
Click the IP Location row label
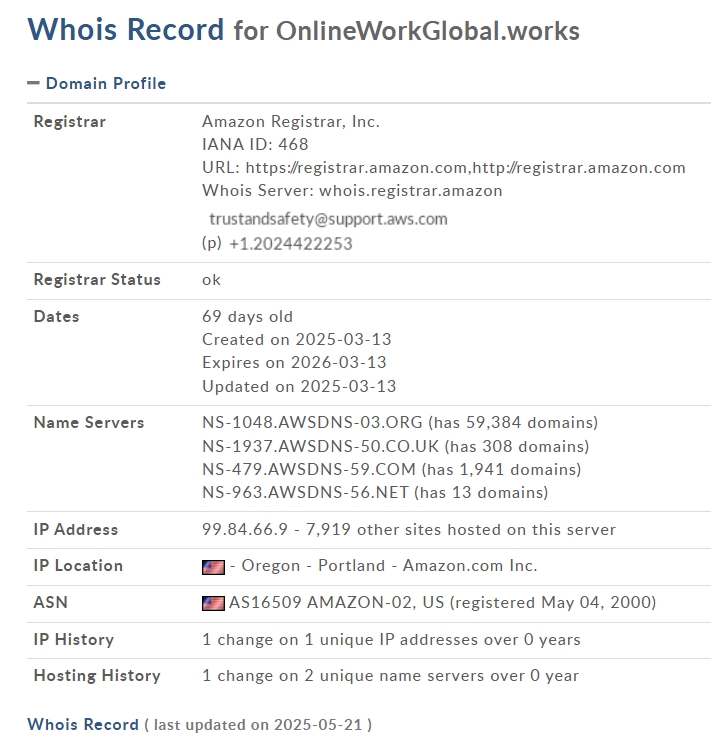78,566
